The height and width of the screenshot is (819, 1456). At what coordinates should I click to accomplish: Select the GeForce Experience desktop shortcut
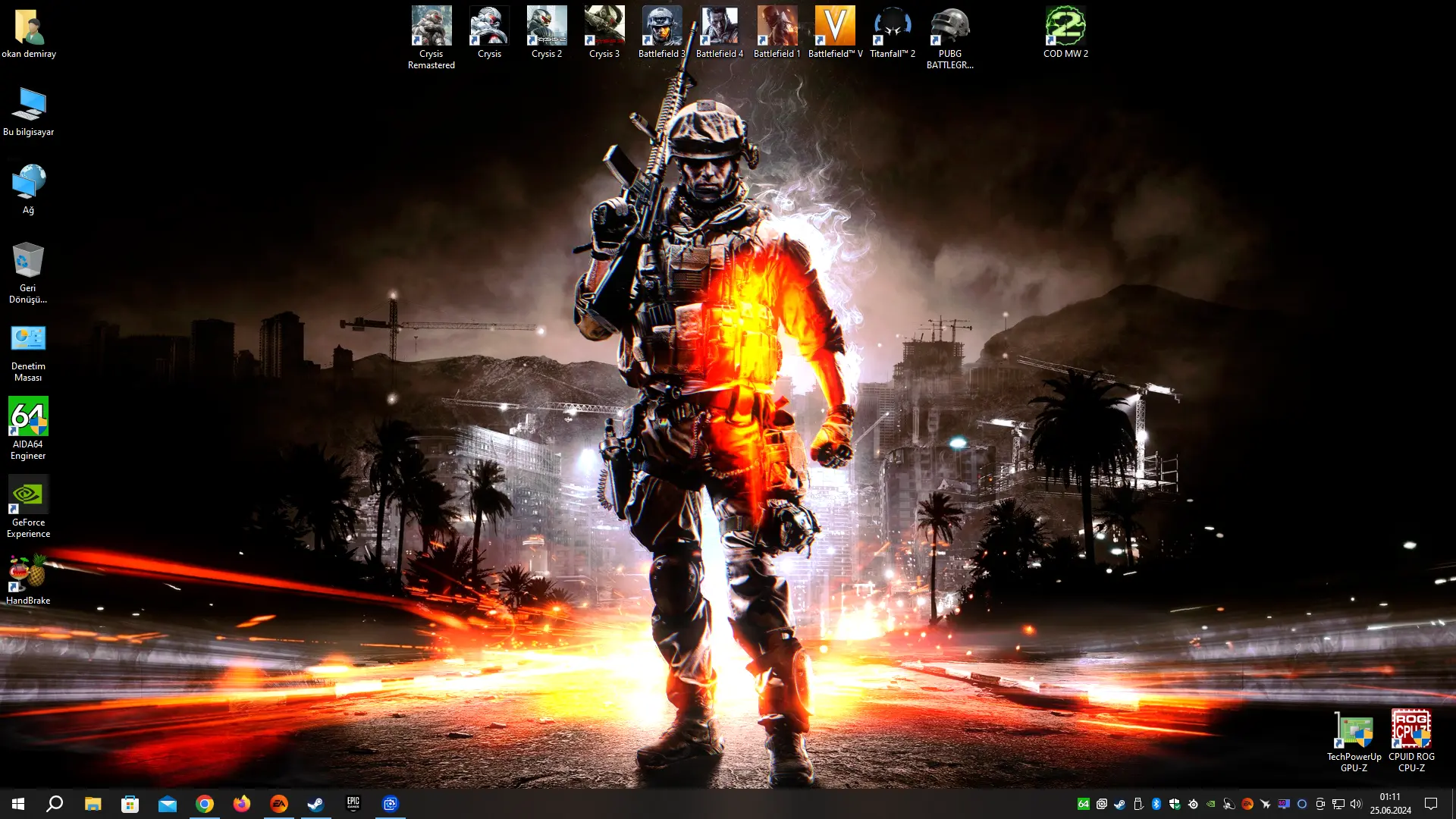(28, 507)
